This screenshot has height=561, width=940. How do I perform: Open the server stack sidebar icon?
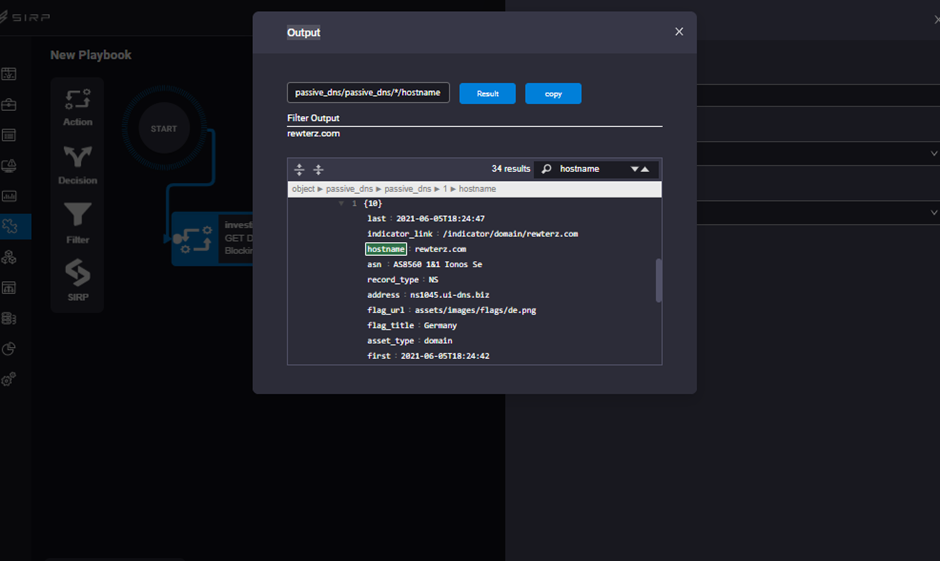click(9, 318)
